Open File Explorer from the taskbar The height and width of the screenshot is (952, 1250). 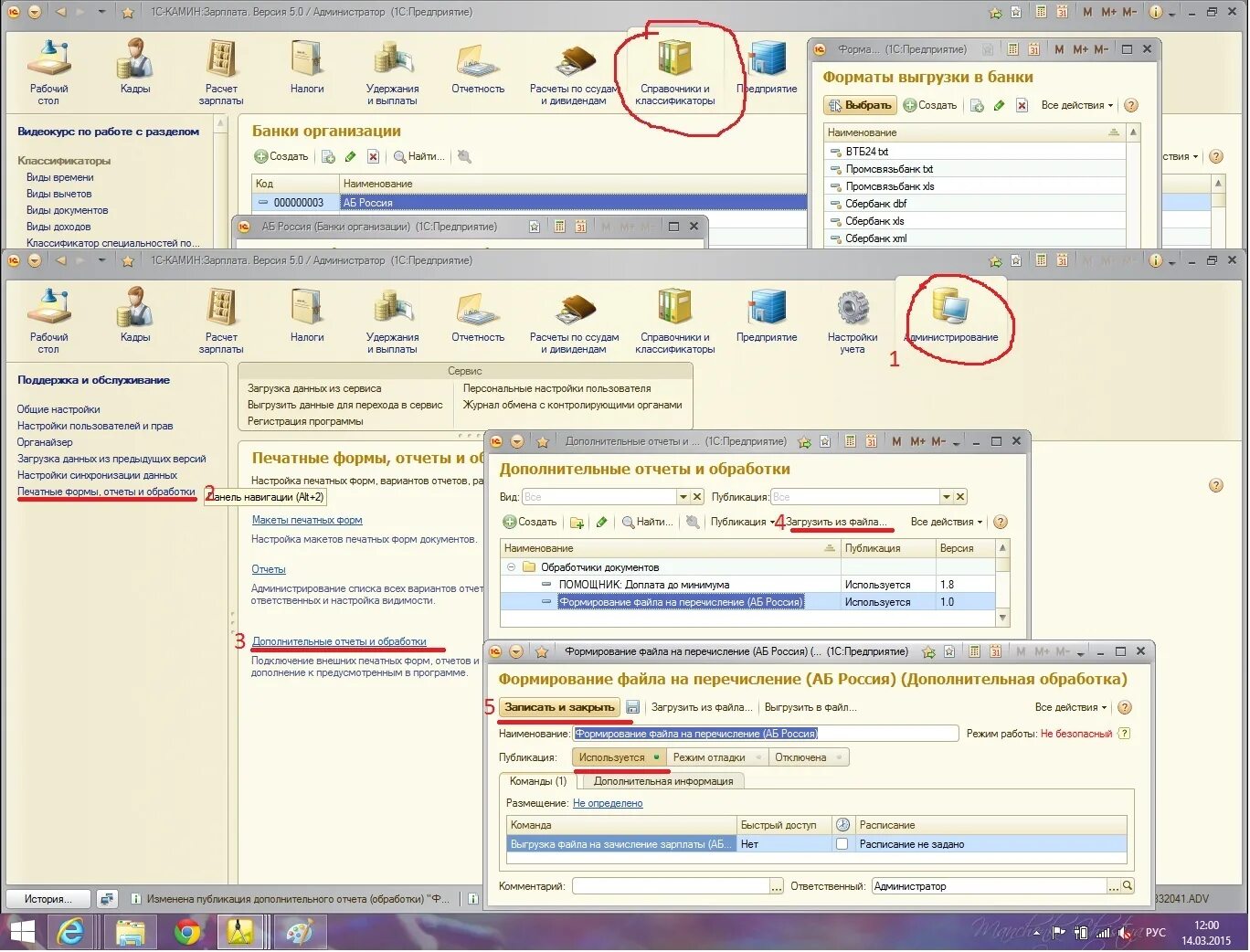(130, 932)
